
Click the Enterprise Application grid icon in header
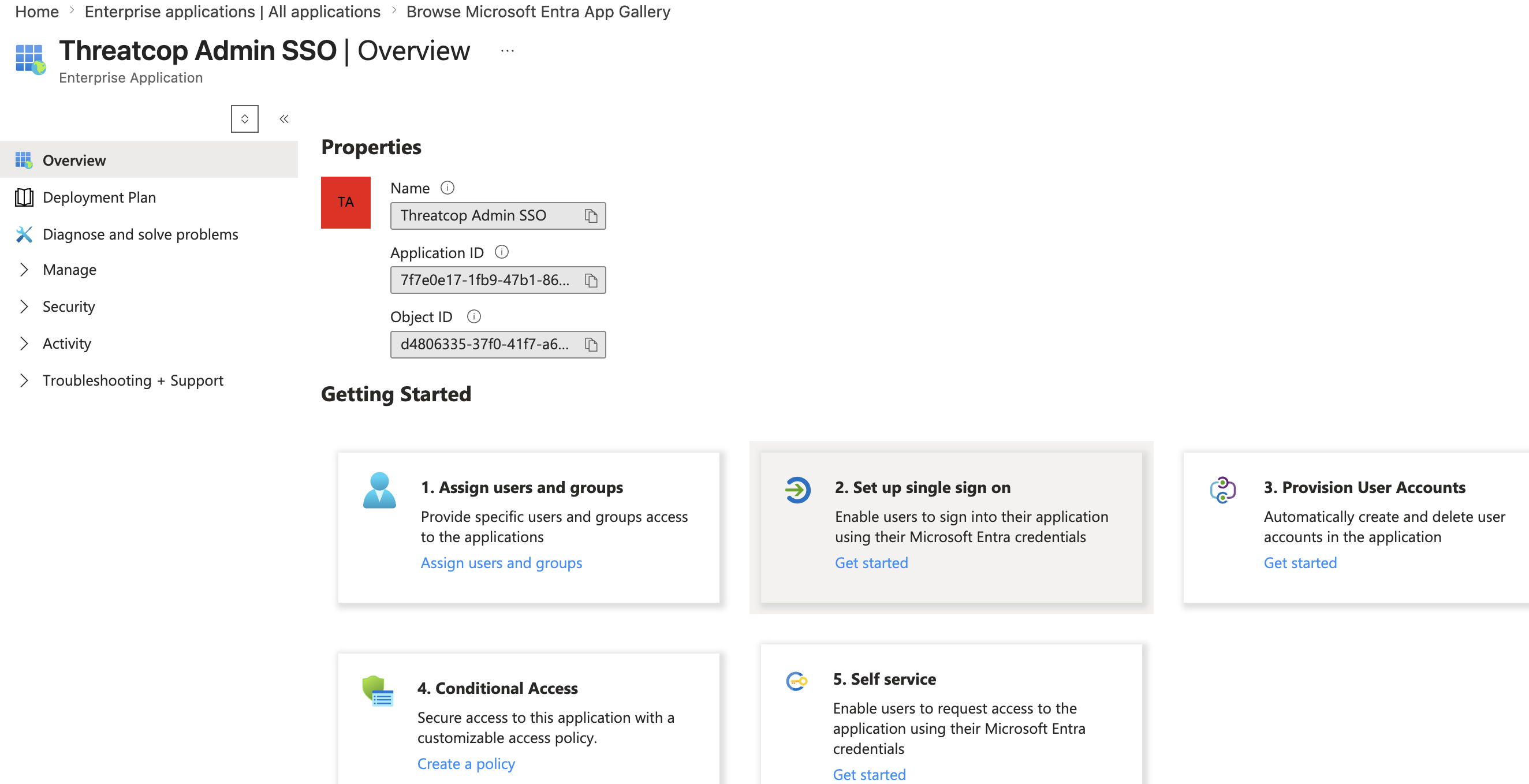[x=30, y=59]
